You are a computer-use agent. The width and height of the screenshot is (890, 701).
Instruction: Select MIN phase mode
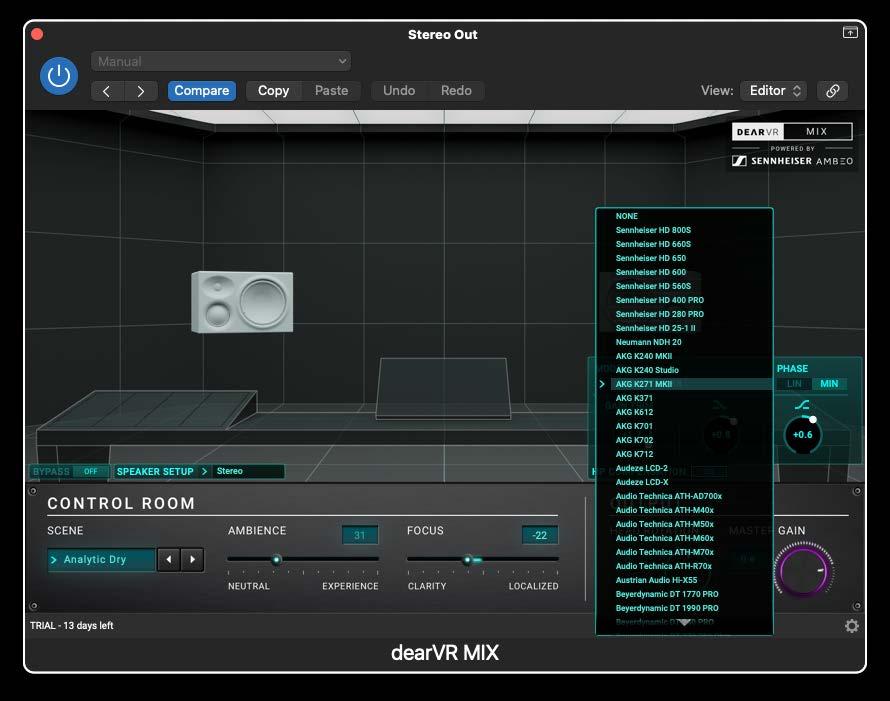point(829,384)
